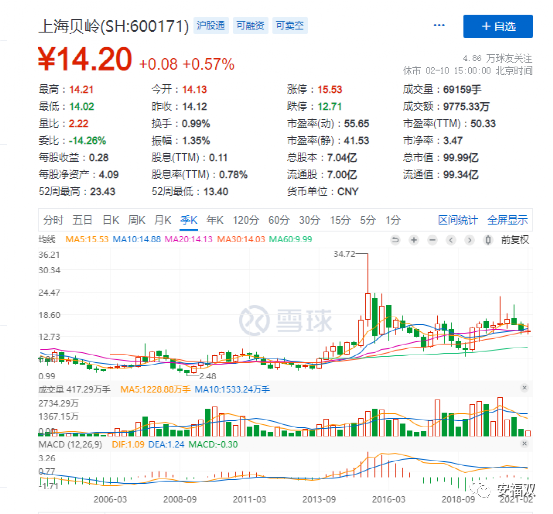553x514 pixels.
Task: Click the 成交额 9775.33万 value
Action: tap(466, 107)
